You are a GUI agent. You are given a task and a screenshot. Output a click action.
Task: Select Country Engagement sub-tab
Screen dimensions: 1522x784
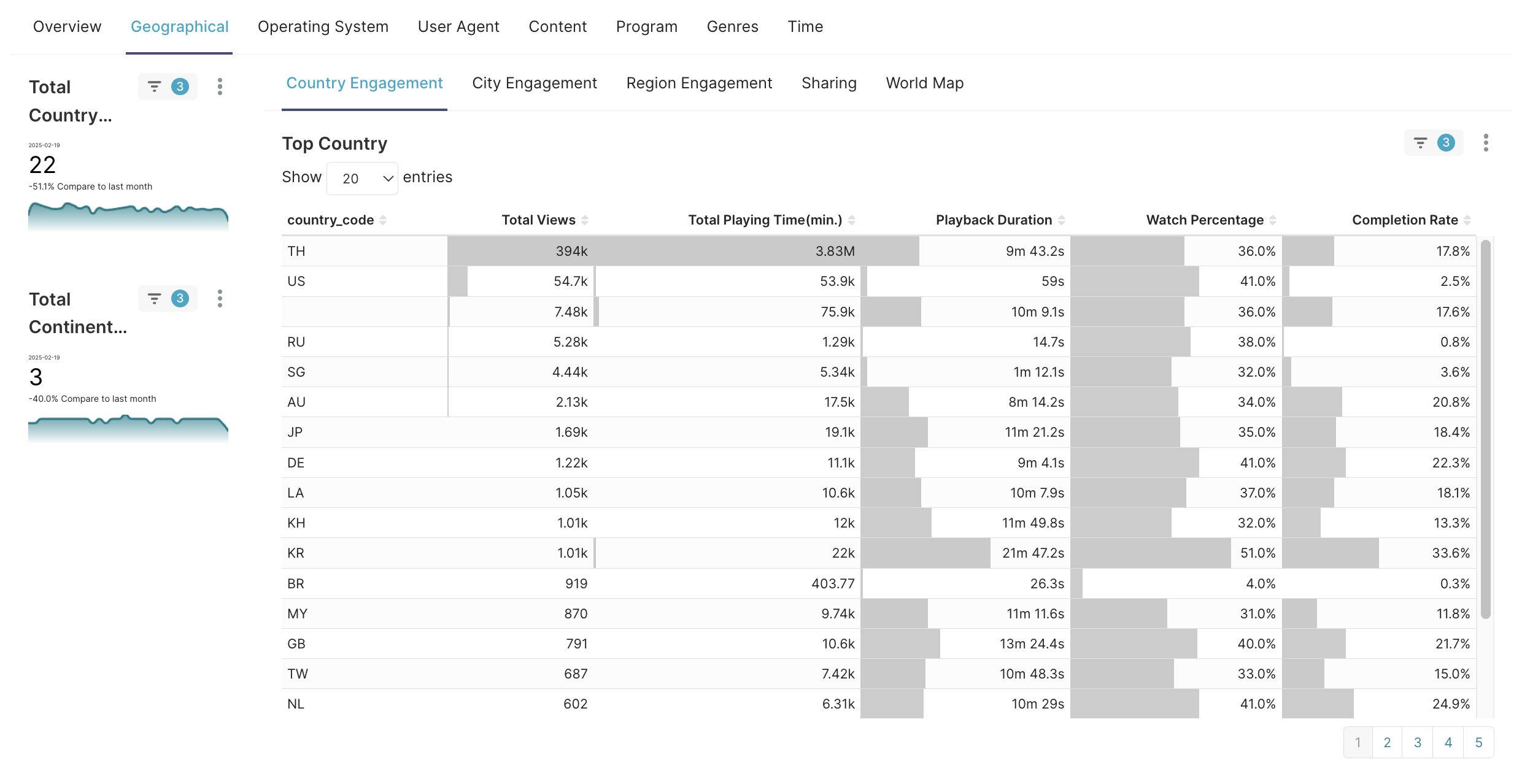point(365,83)
